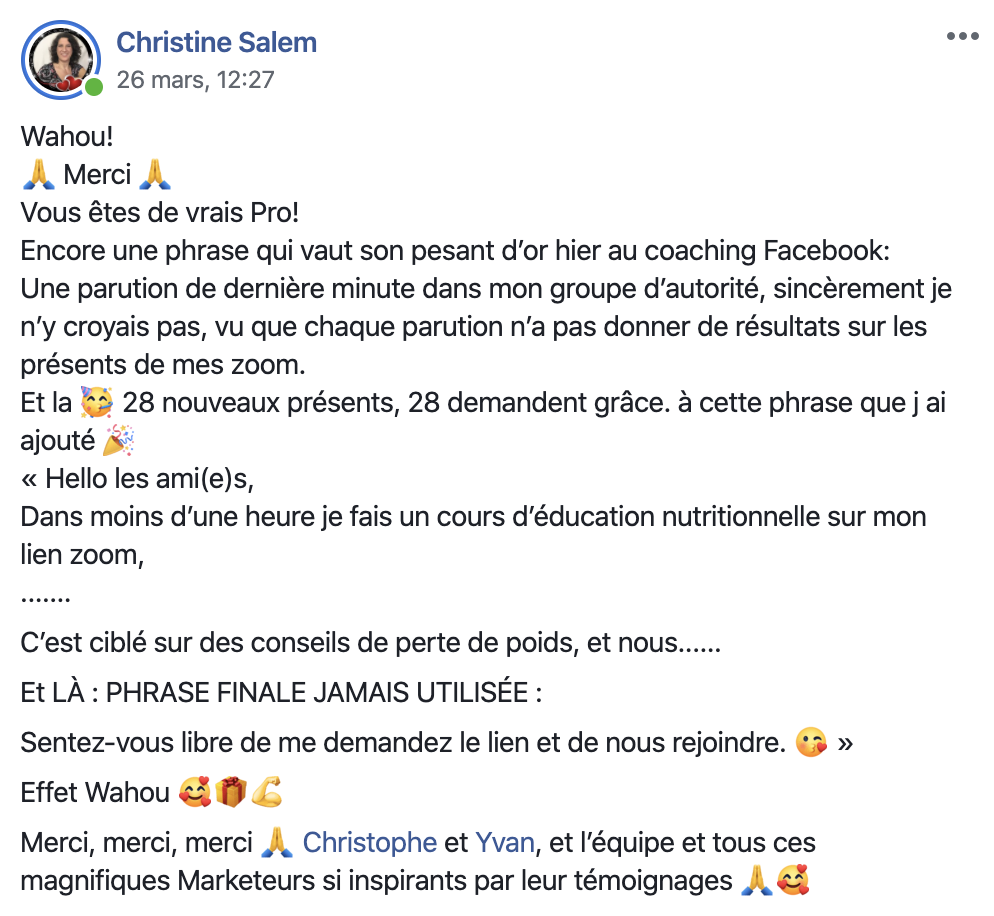Open the tagged Christophe profile link

pyautogui.click(x=370, y=843)
